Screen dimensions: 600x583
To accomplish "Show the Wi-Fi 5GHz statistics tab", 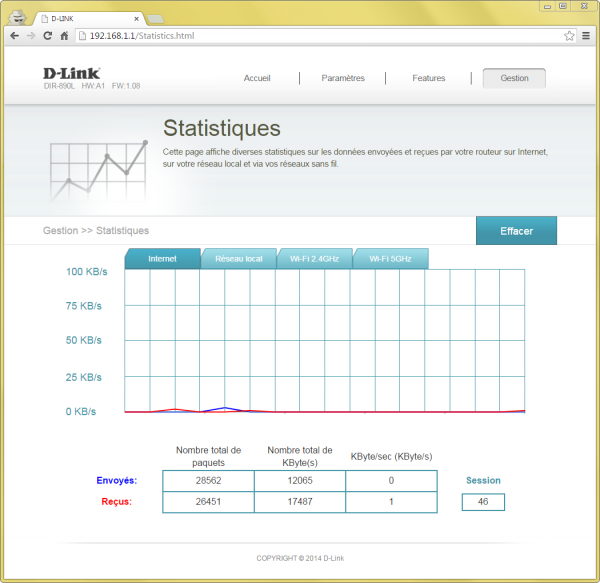I will (390, 259).
